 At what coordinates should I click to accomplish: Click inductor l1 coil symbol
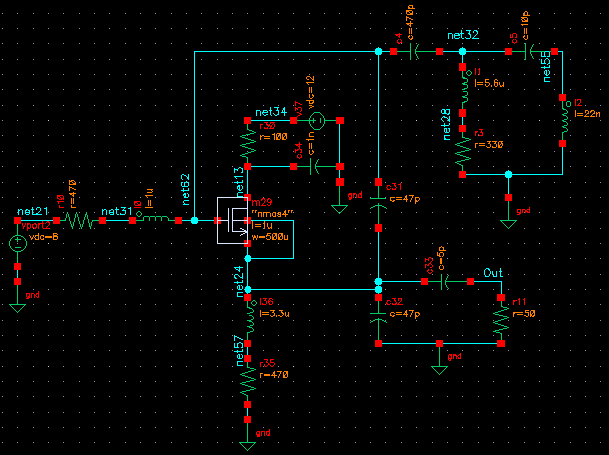pyautogui.click(x=465, y=90)
